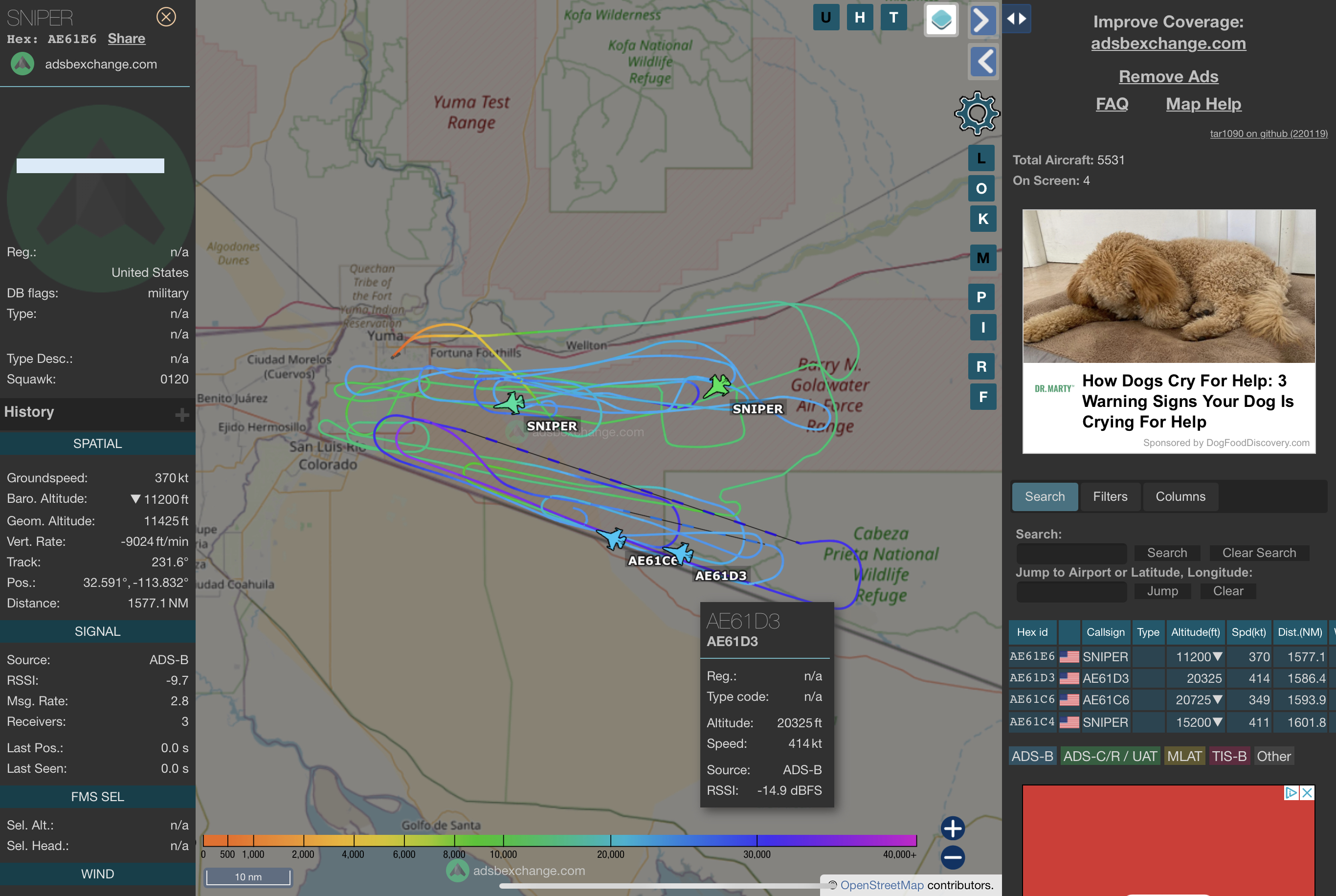Click the Jump button
Image resolution: width=1336 pixels, height=896 pixels.
1162,591
